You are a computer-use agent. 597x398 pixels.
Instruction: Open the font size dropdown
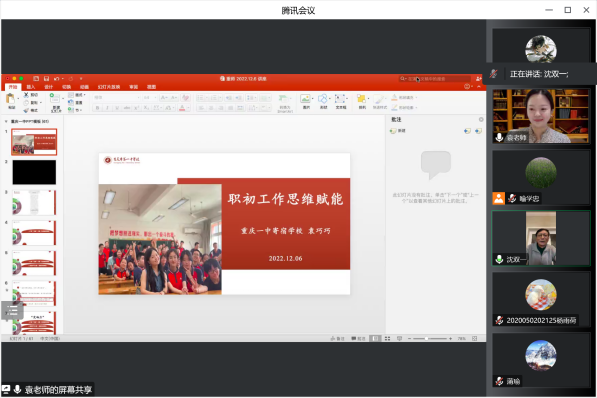click(x=155, y=98)
